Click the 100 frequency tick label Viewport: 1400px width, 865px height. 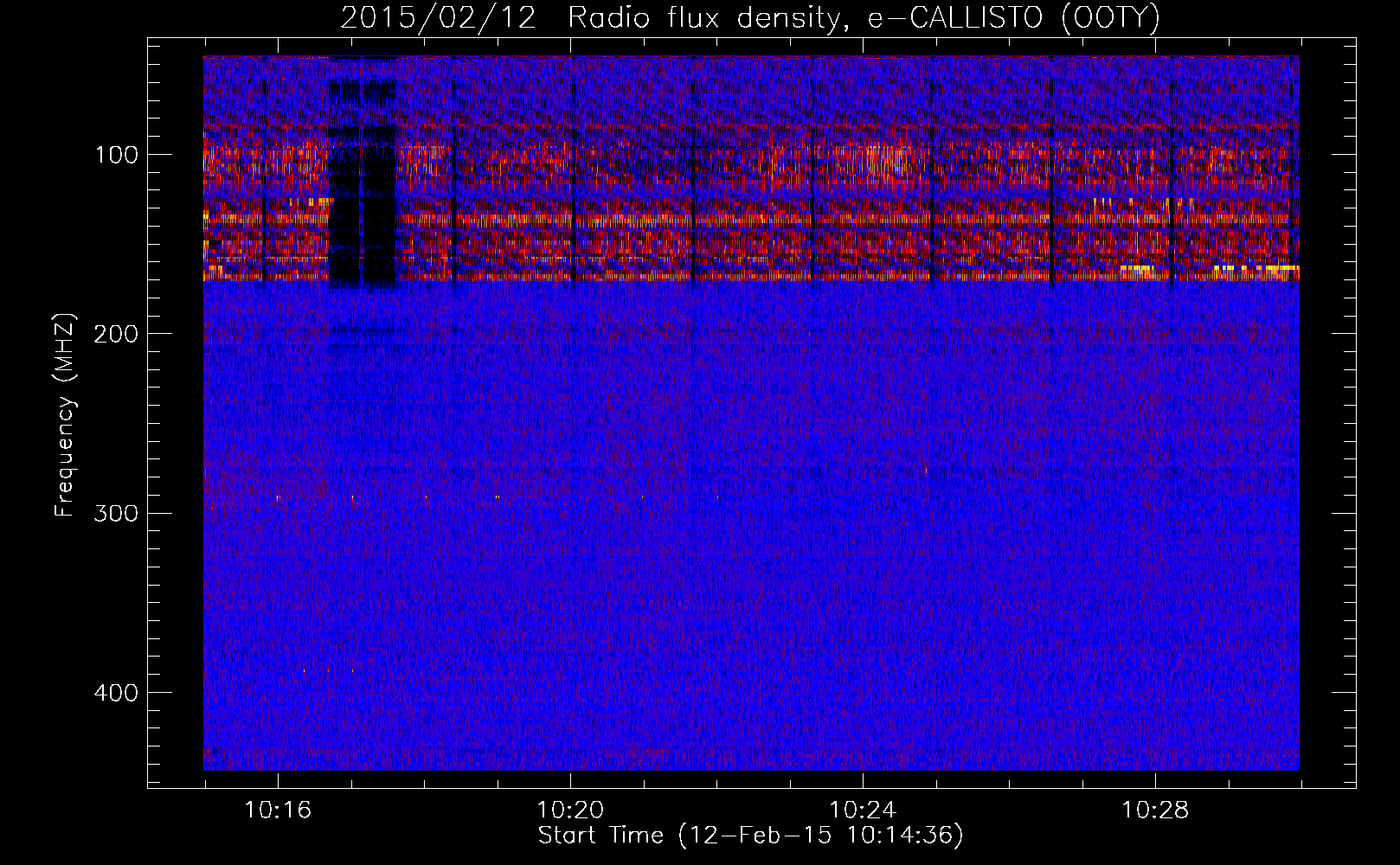[117, 155]
